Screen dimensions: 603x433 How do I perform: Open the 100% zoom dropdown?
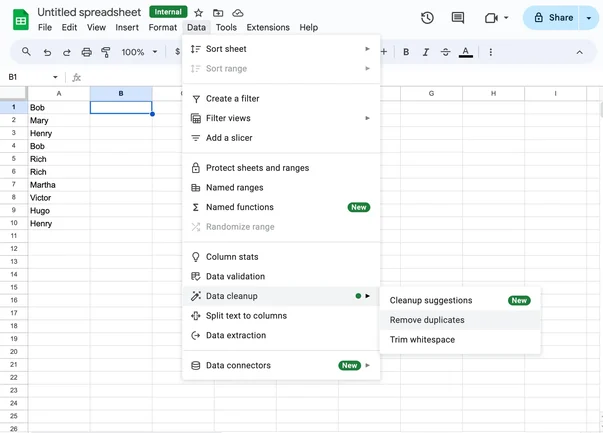[x=138, y=52]
